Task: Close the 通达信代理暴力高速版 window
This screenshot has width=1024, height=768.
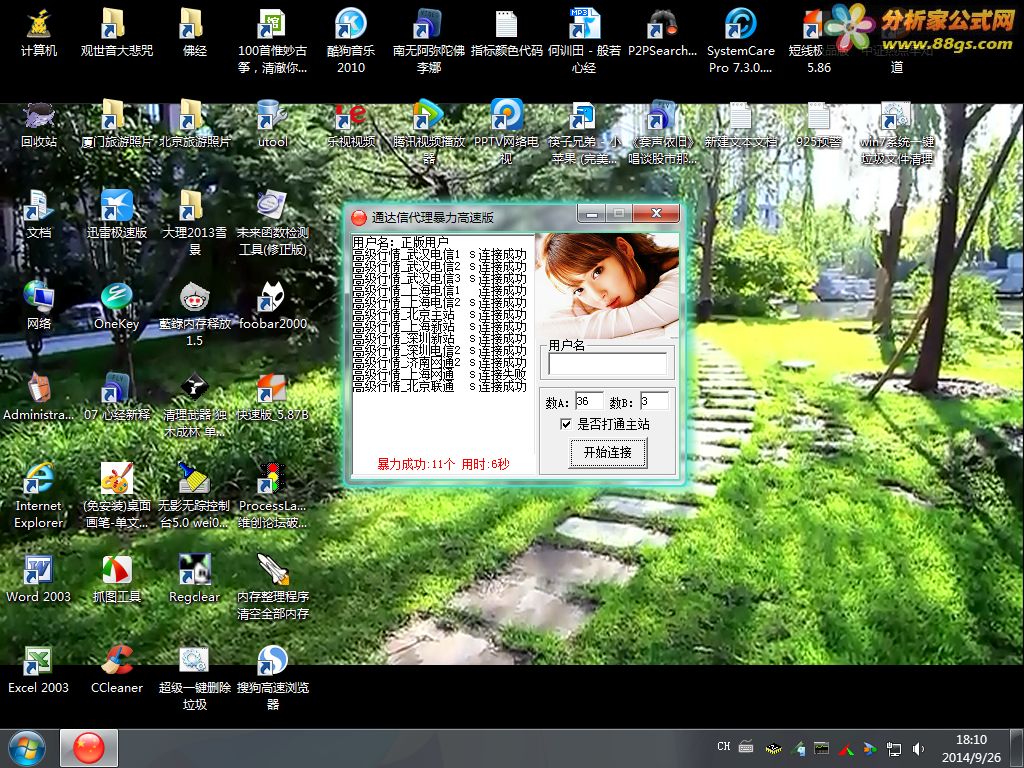Action: [x=656, y=214]
